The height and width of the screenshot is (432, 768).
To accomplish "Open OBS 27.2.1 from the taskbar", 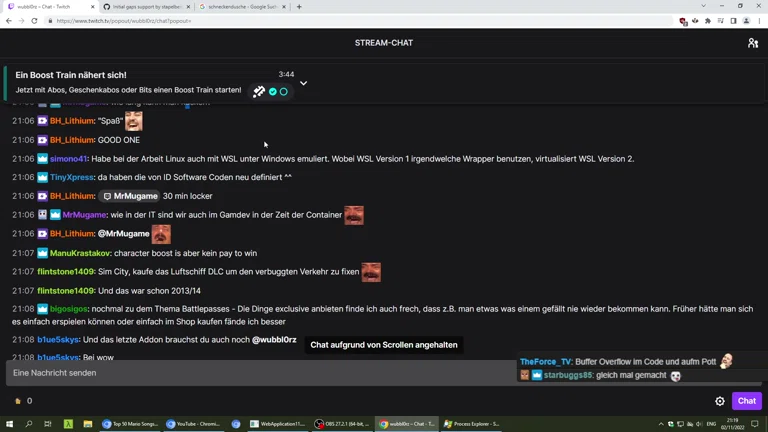I will point(342,424).
